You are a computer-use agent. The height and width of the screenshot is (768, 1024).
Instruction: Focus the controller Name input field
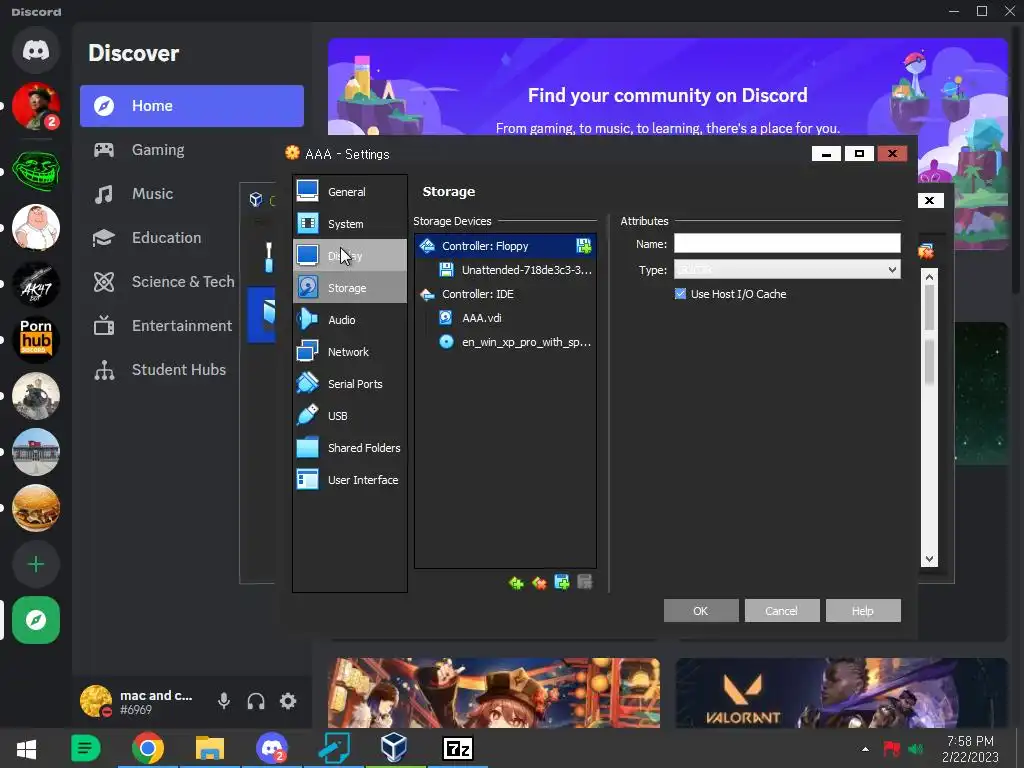(x=787, y=244)
